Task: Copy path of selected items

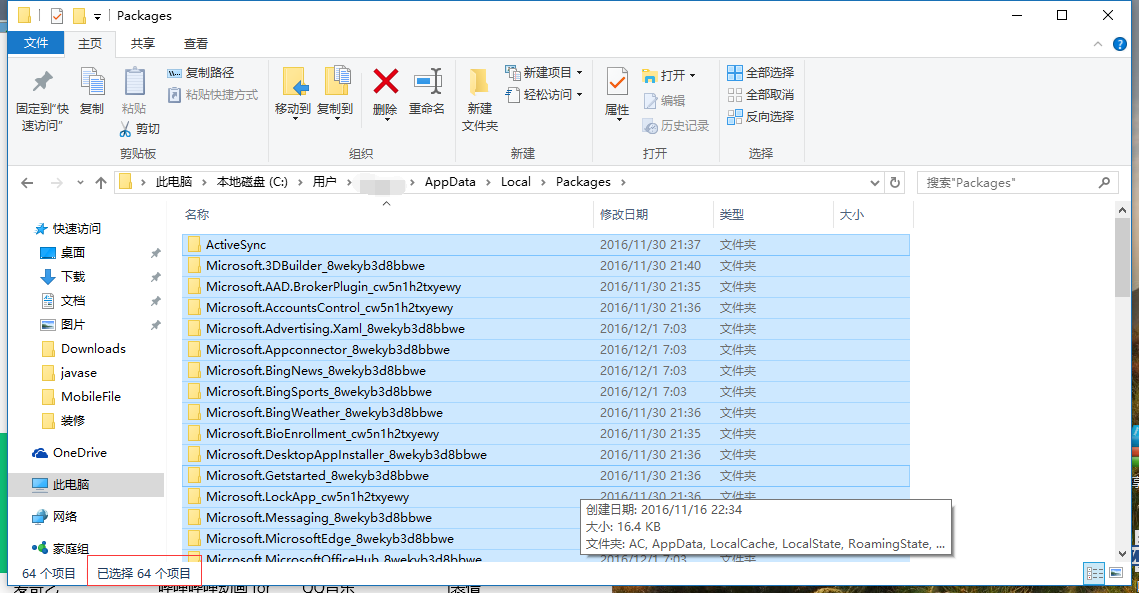Action: pyautogui.click(x=201, y=73)
